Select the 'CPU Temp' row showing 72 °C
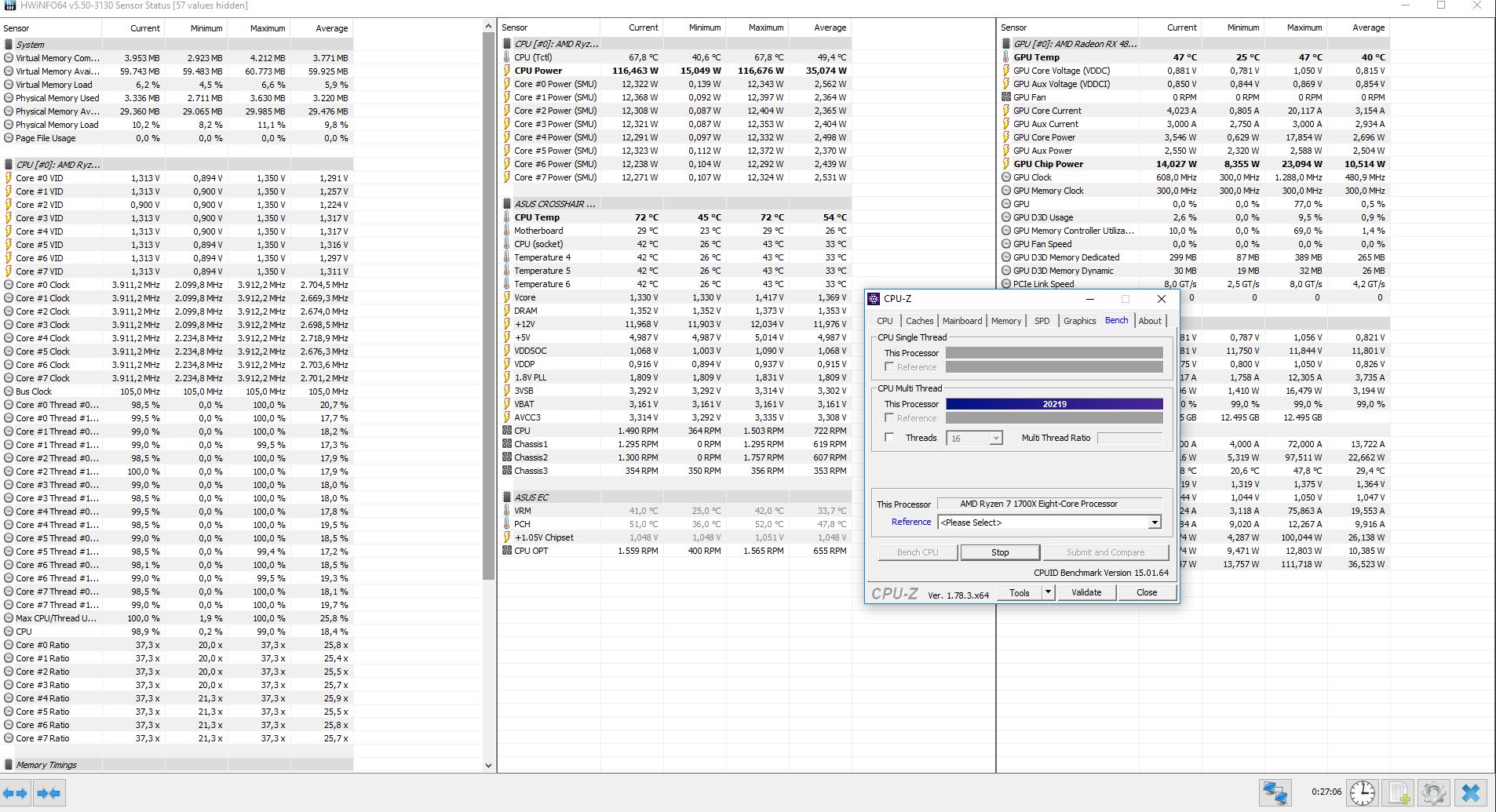 [676, 217]
